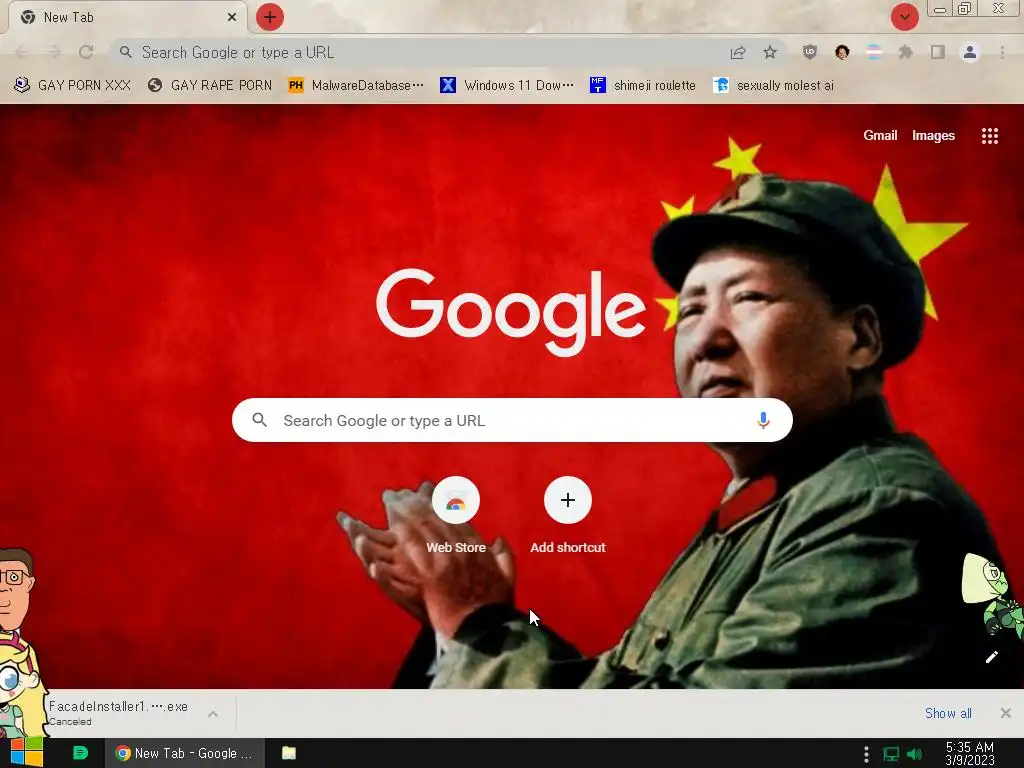The width and height of the screenshot is (1024, 768).
Task: Click the network status tray icon
Action: [891, 754]
